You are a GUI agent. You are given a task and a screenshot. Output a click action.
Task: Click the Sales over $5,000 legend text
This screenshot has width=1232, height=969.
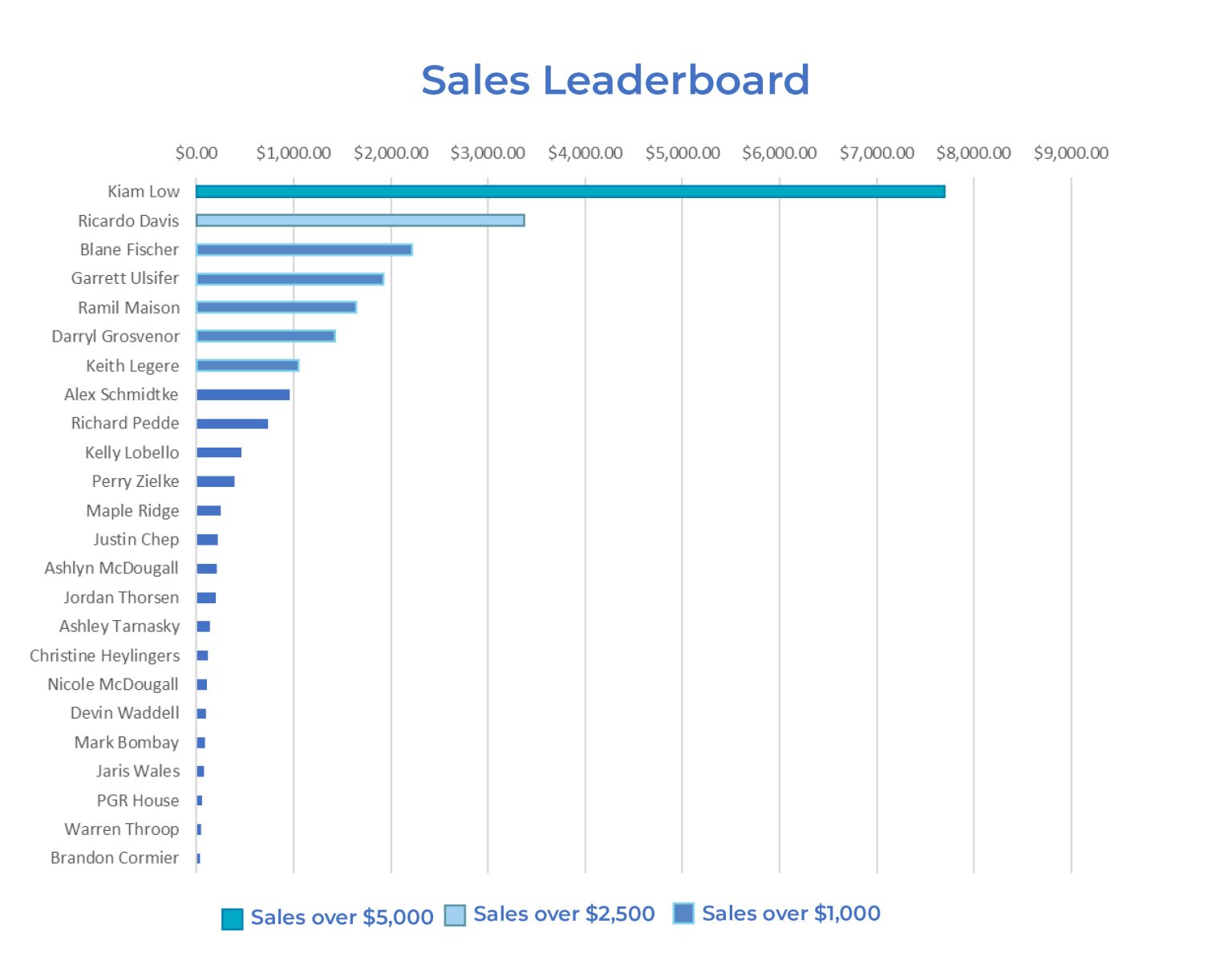click(342, 918)
